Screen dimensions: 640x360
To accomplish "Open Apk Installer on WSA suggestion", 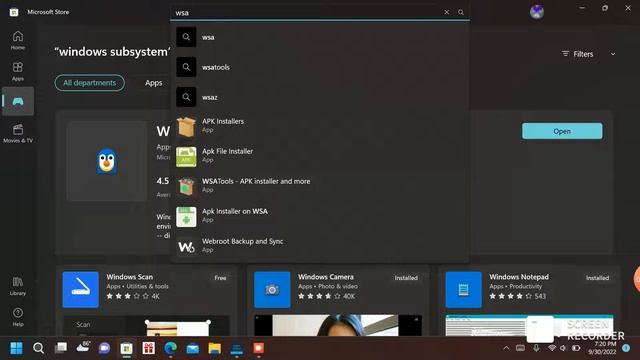I will [320, 217].
